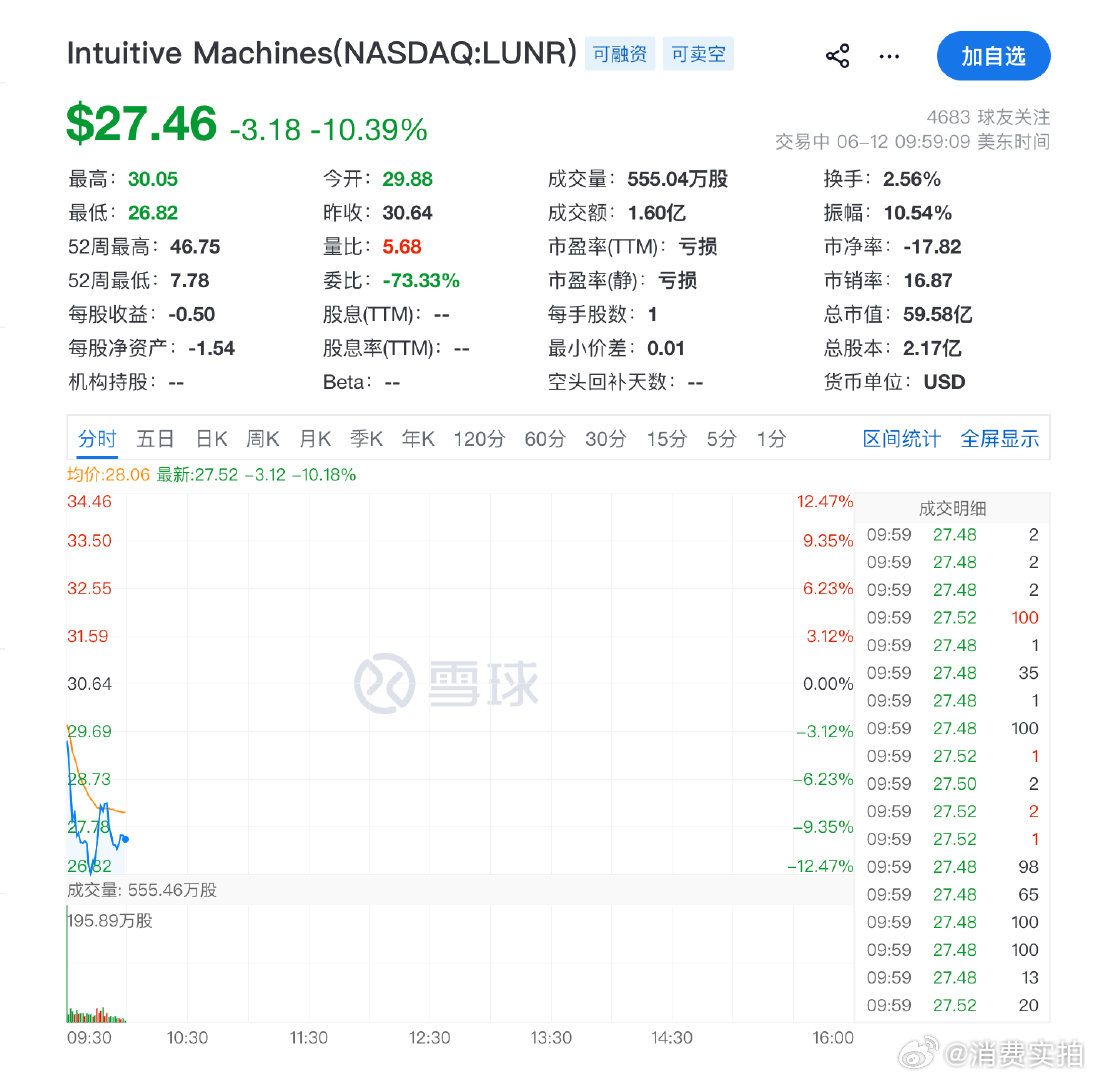Screen dimensions: 1095x1080
Task: Click the 27.50 trade row in 成交明细
Action: (x=953, y=784)
